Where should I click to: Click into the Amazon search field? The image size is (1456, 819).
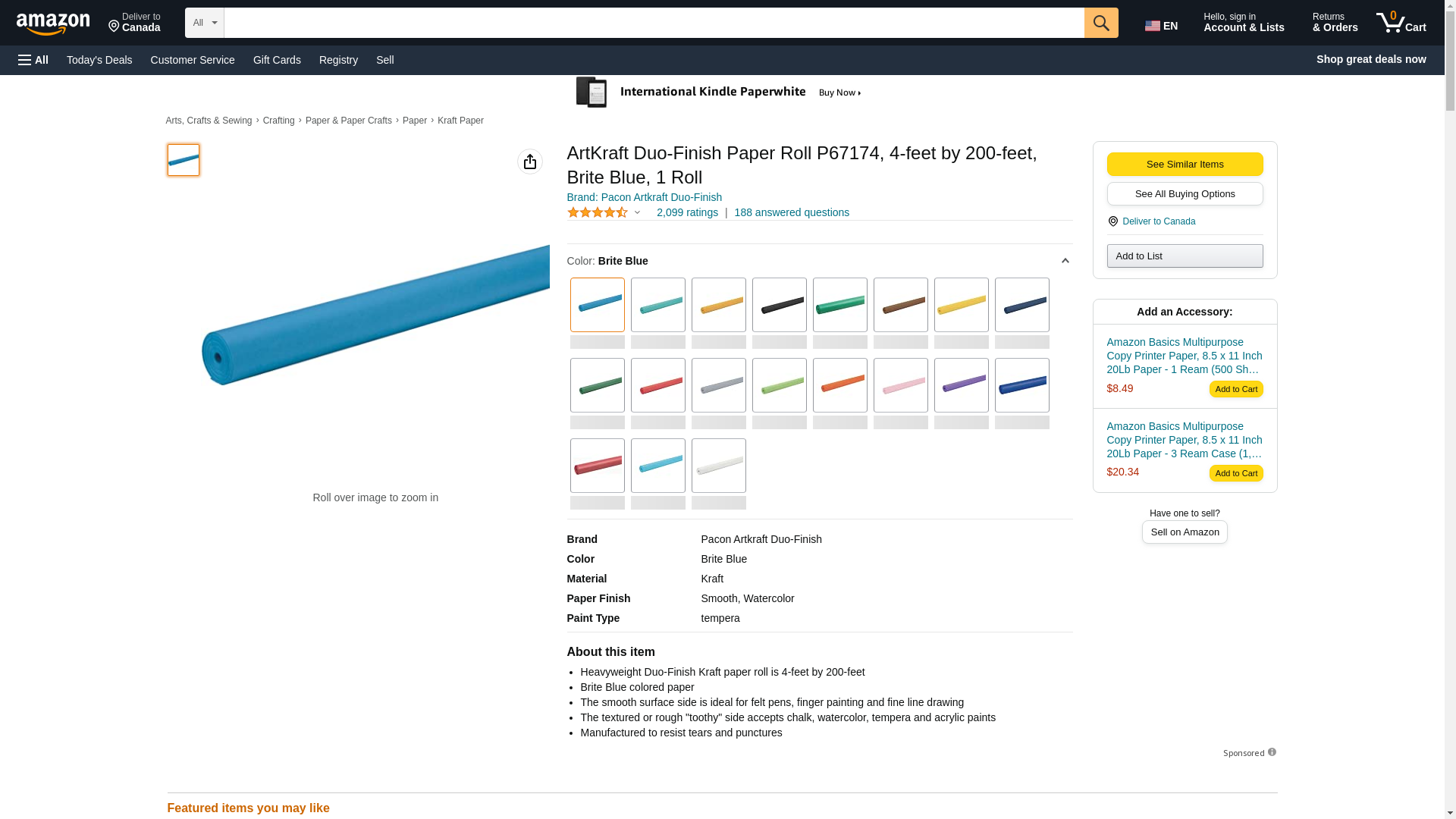[x=653, y=23]
